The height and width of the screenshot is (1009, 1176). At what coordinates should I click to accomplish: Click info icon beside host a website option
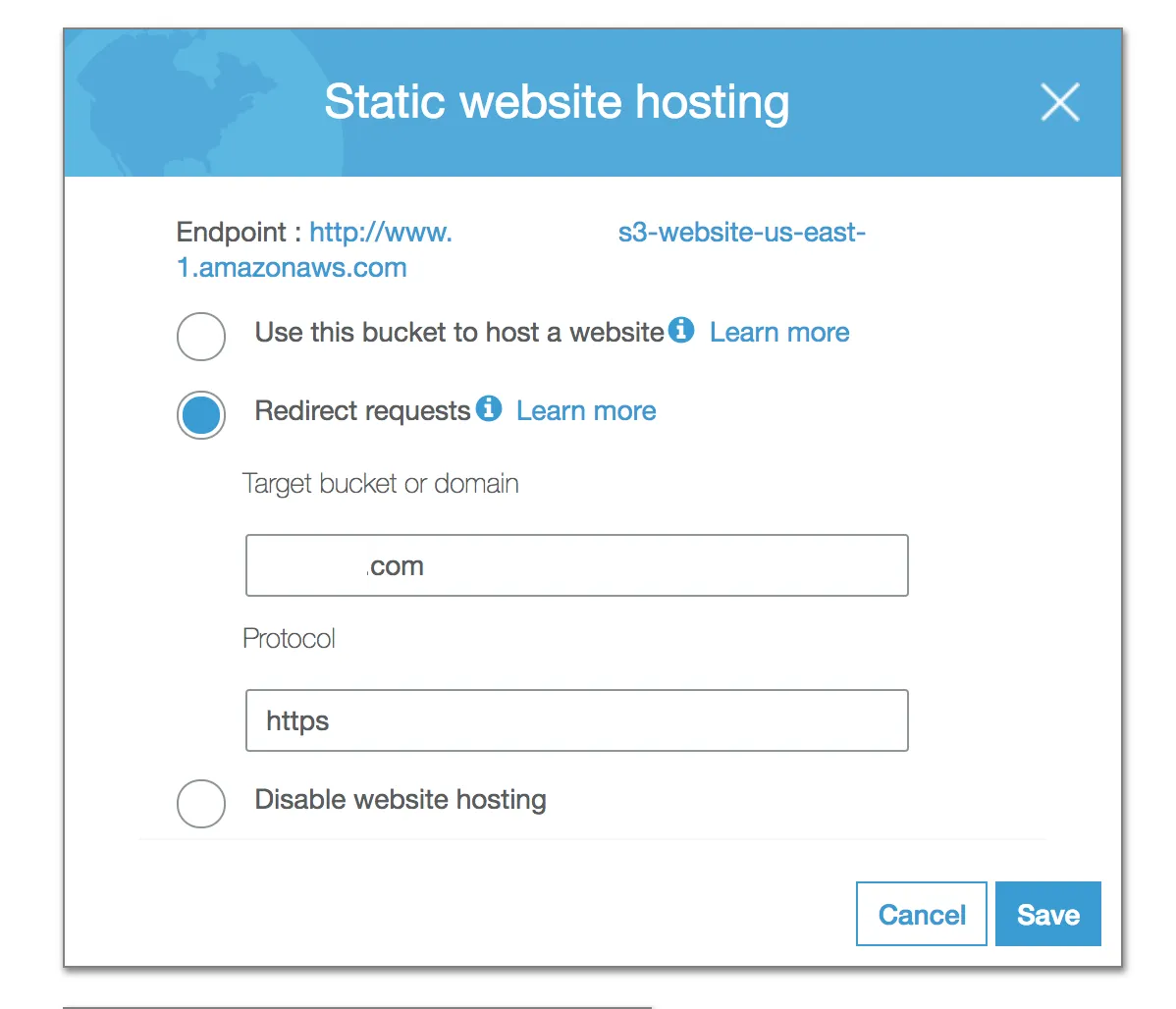[x=681, y=331]
